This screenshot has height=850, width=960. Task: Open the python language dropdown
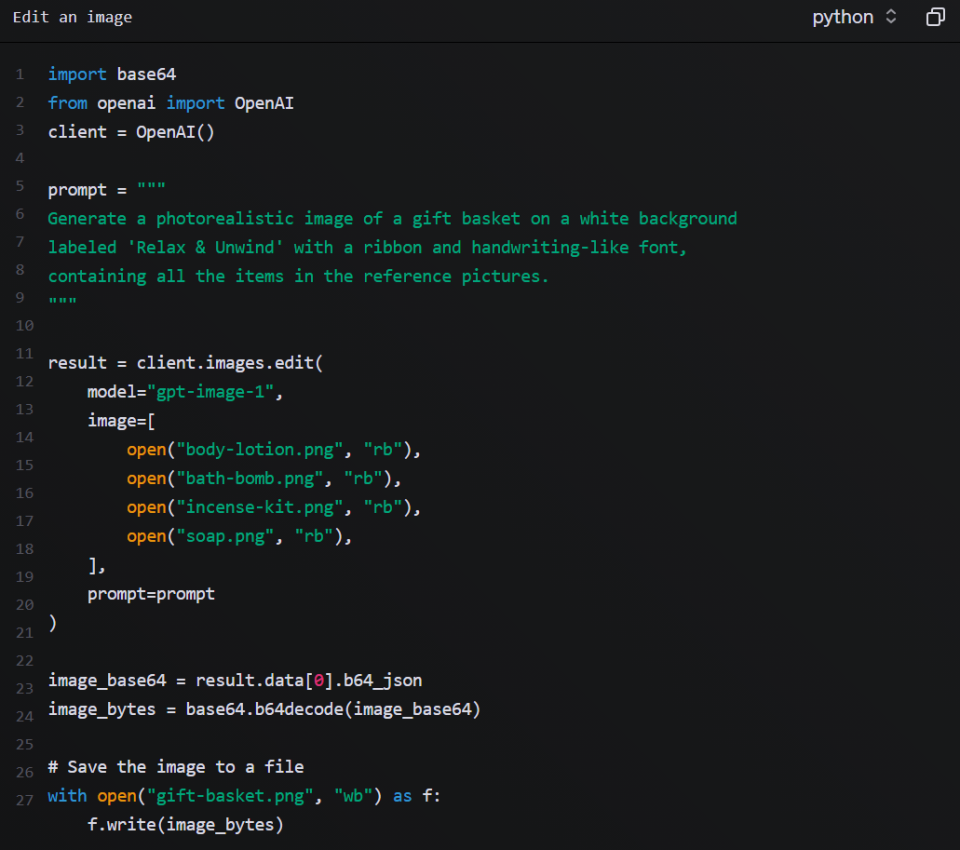click(854, 17)
